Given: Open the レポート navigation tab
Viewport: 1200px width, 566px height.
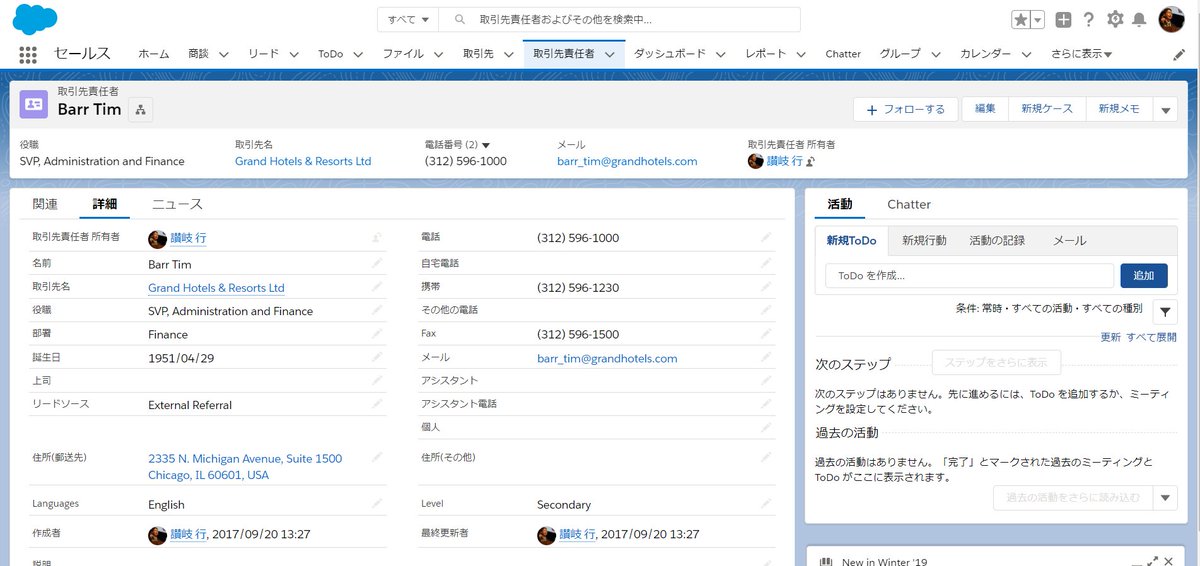Looking at the screenshot, I should pyautogui.click(x=765, y=54).
